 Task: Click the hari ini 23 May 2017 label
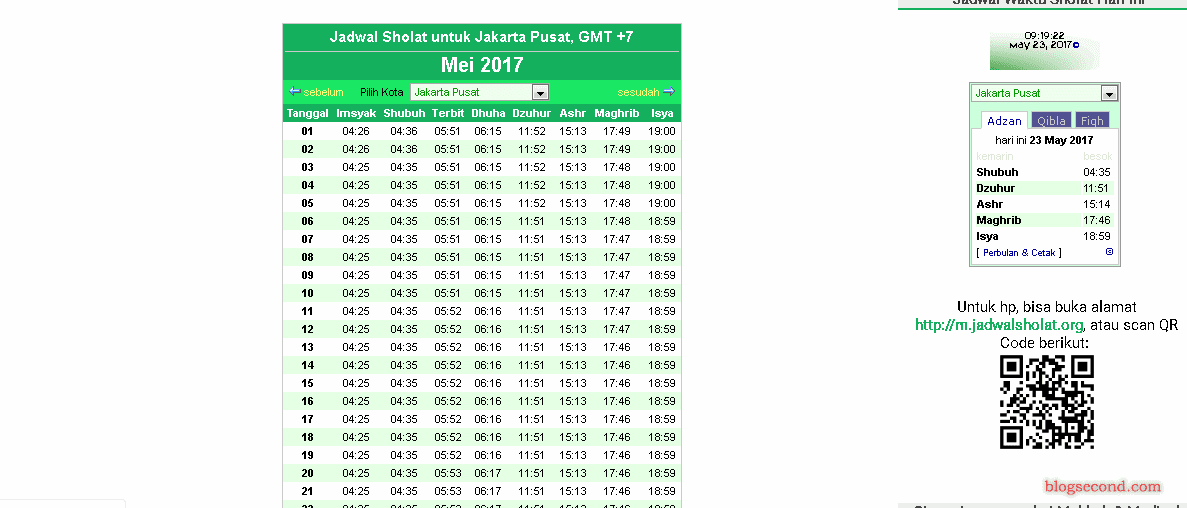coord(1044,140)
